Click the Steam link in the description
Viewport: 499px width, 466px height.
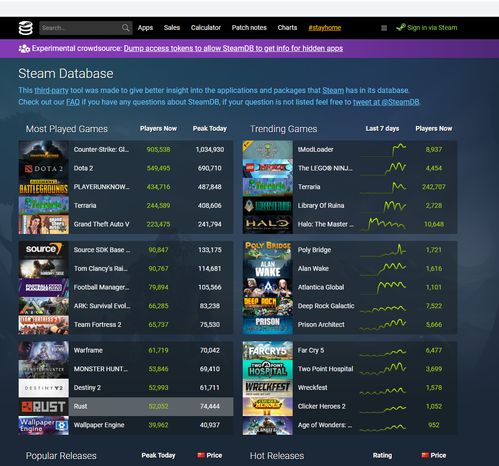point(333,90)
